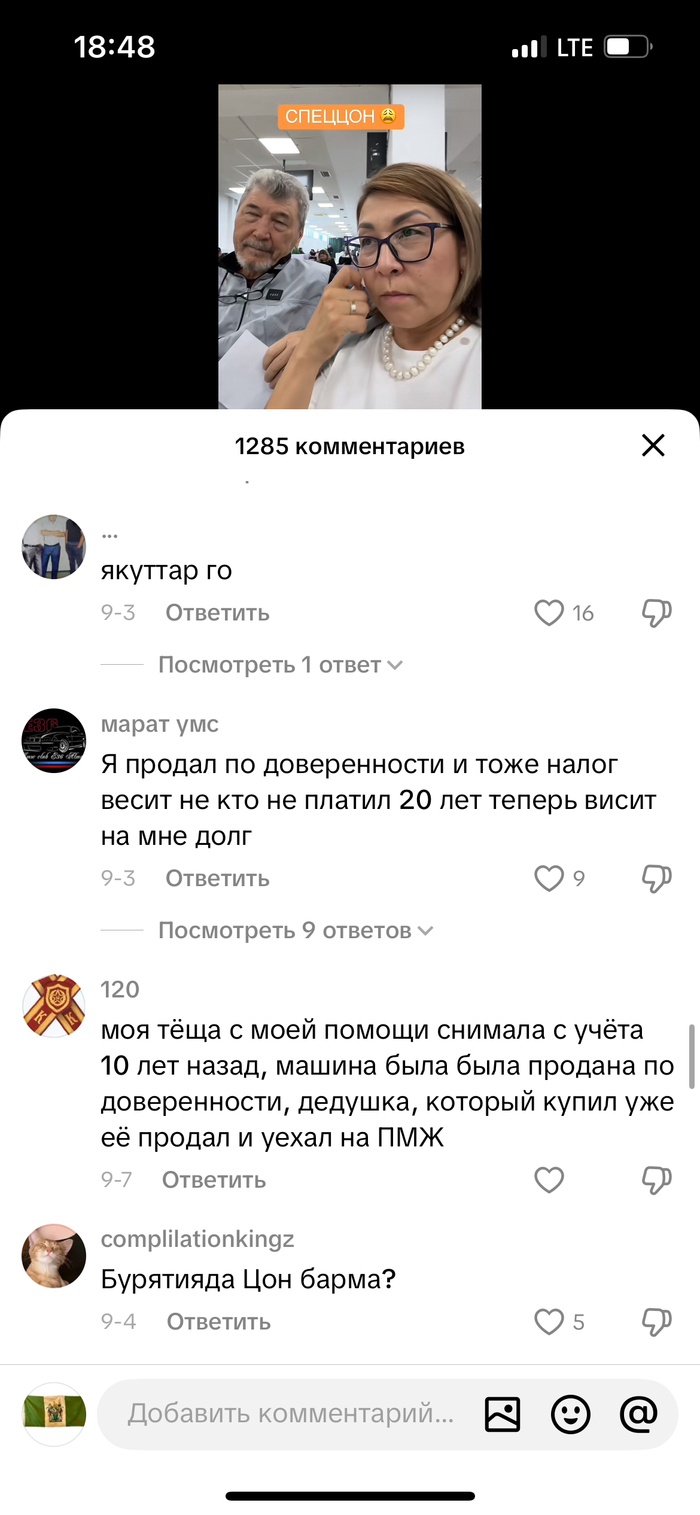Tap the video preview above comments
The height and width of the screenshot is (1515, 700).
coord(350,247)
